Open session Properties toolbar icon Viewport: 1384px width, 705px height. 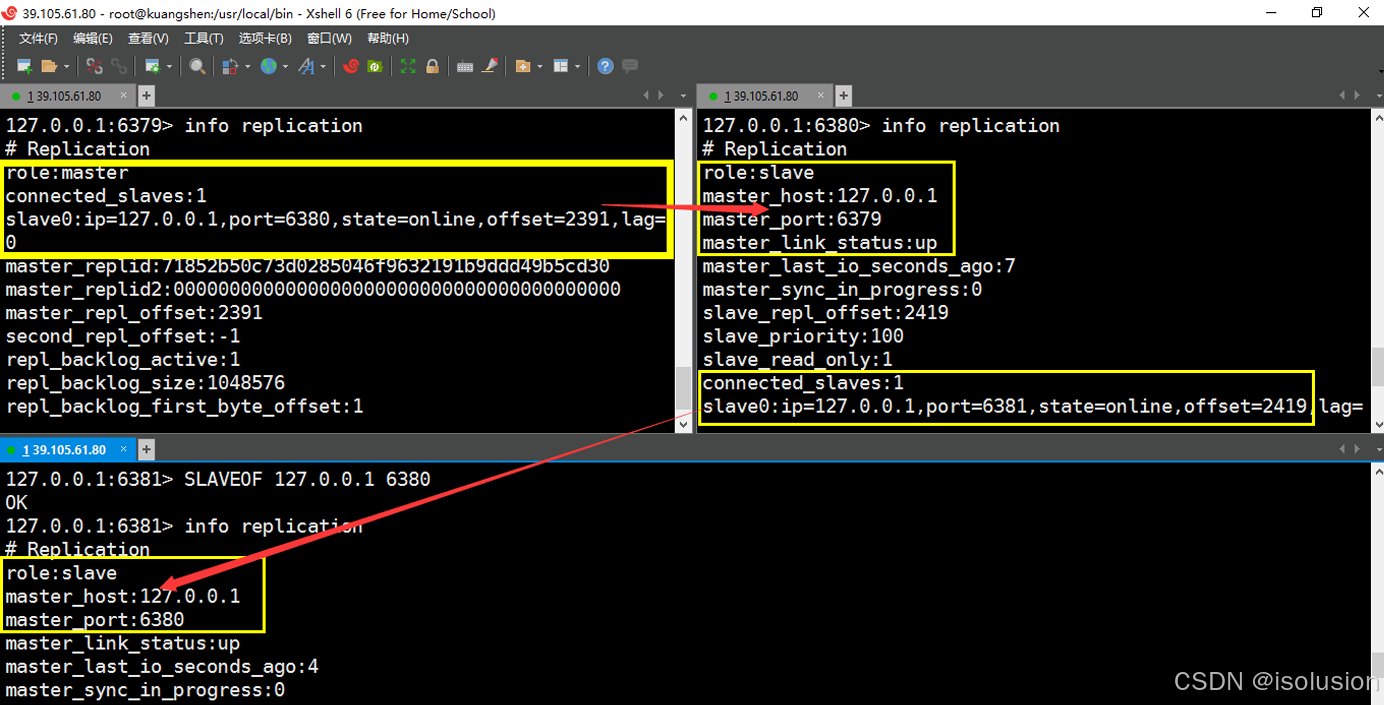pos(152,66)
